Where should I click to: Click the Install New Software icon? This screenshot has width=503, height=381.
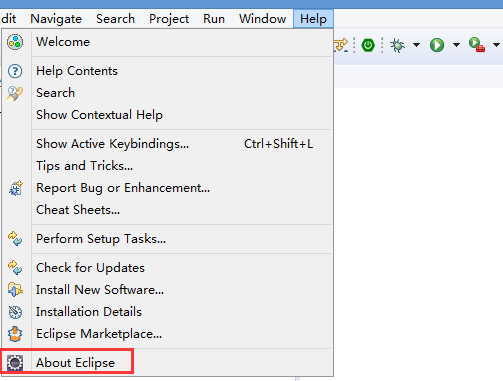(x=15, y=290)
